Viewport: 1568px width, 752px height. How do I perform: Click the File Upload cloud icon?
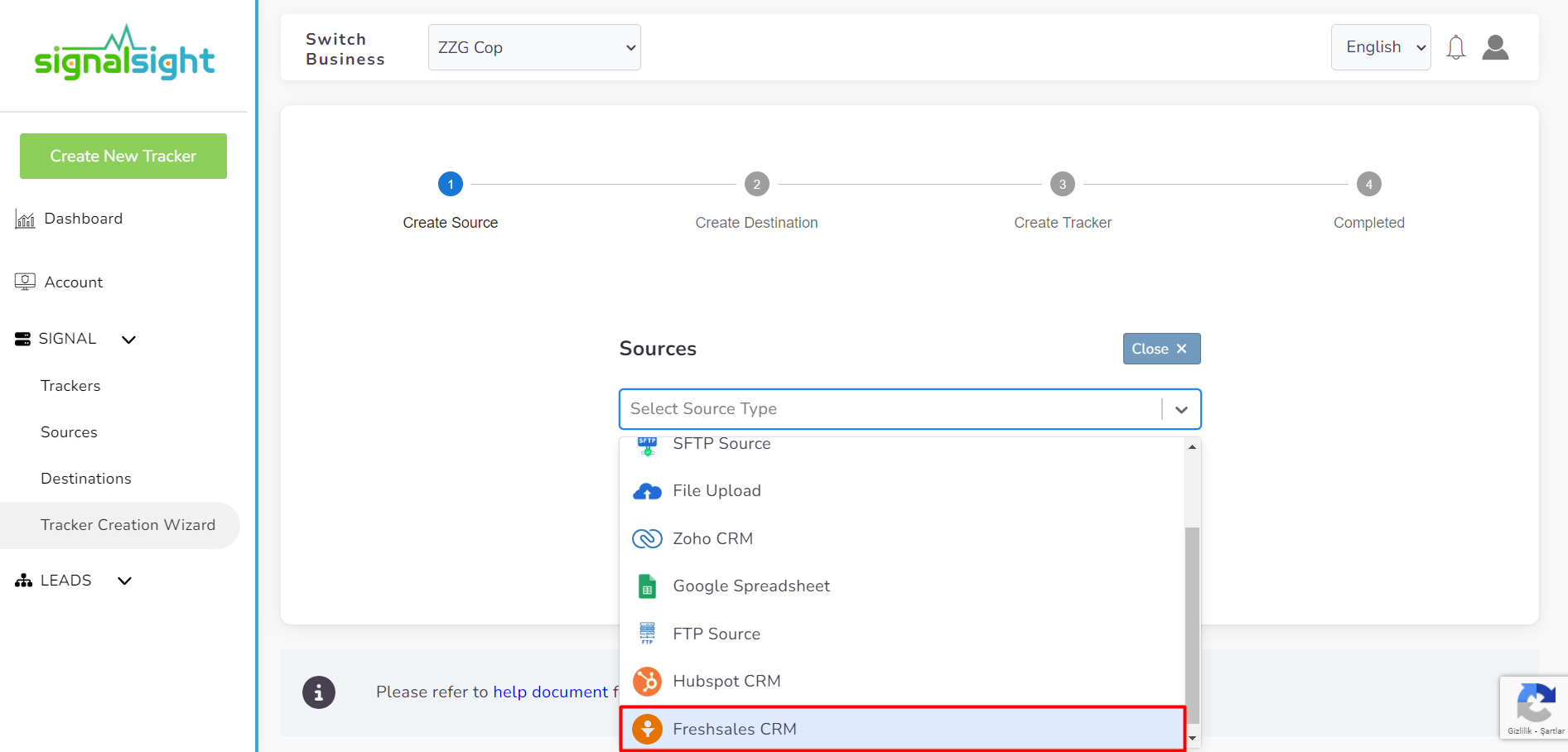pos(647,491)
